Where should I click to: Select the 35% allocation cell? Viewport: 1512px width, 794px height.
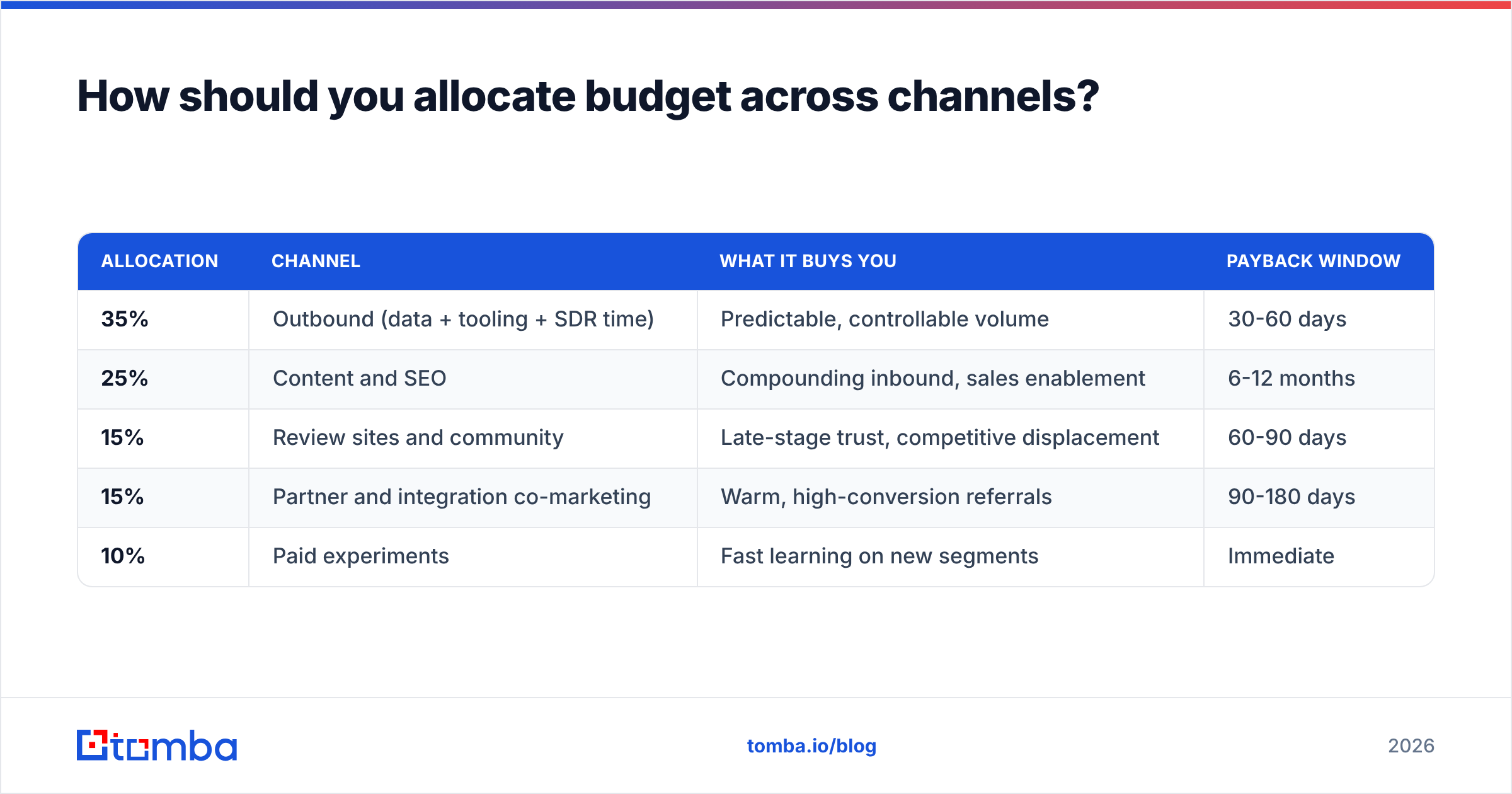tap(163, 319)
